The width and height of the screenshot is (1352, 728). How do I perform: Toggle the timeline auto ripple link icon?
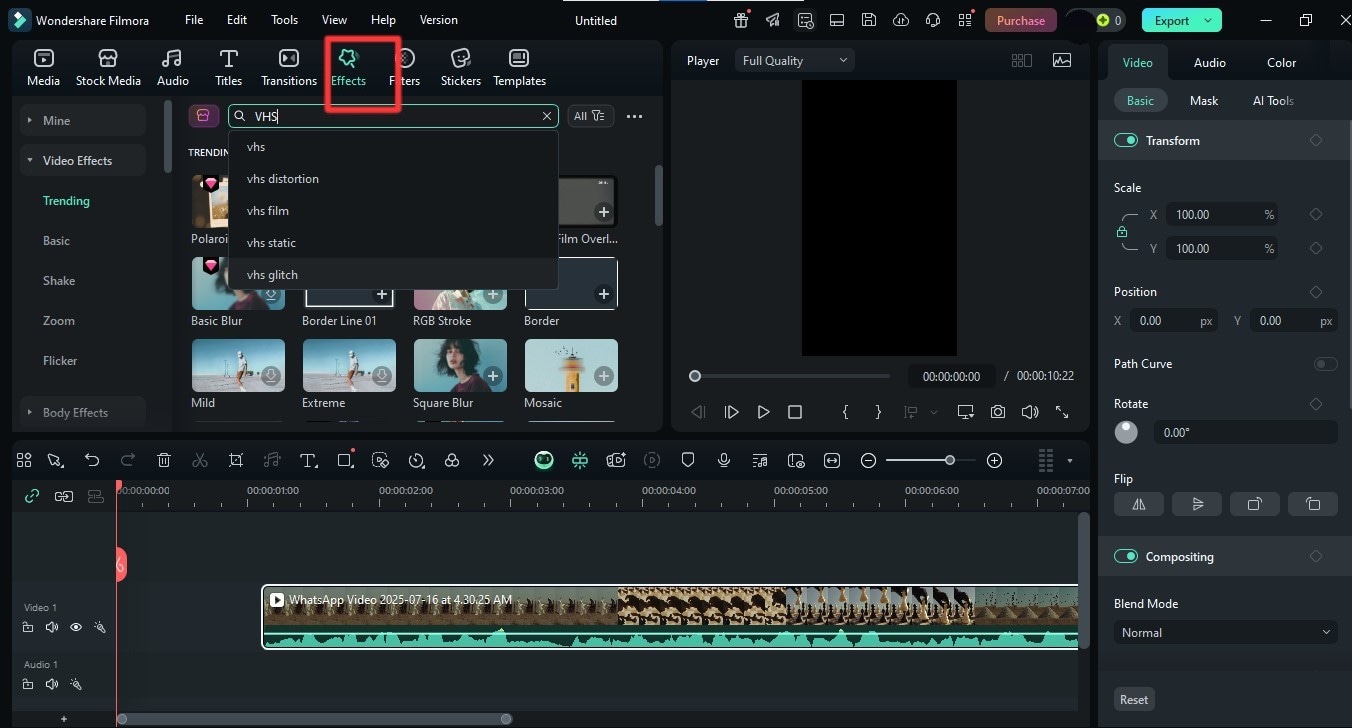coord(32,496)
